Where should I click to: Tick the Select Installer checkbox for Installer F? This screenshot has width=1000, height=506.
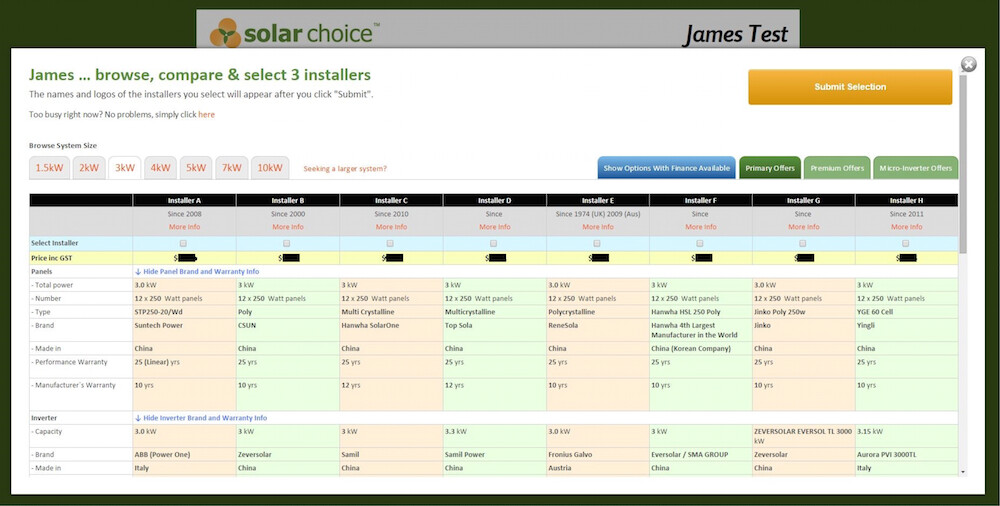click(x=700, y=243)
